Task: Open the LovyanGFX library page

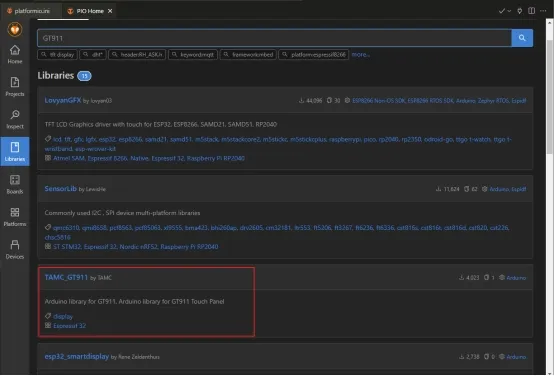Action: point(63,100)
